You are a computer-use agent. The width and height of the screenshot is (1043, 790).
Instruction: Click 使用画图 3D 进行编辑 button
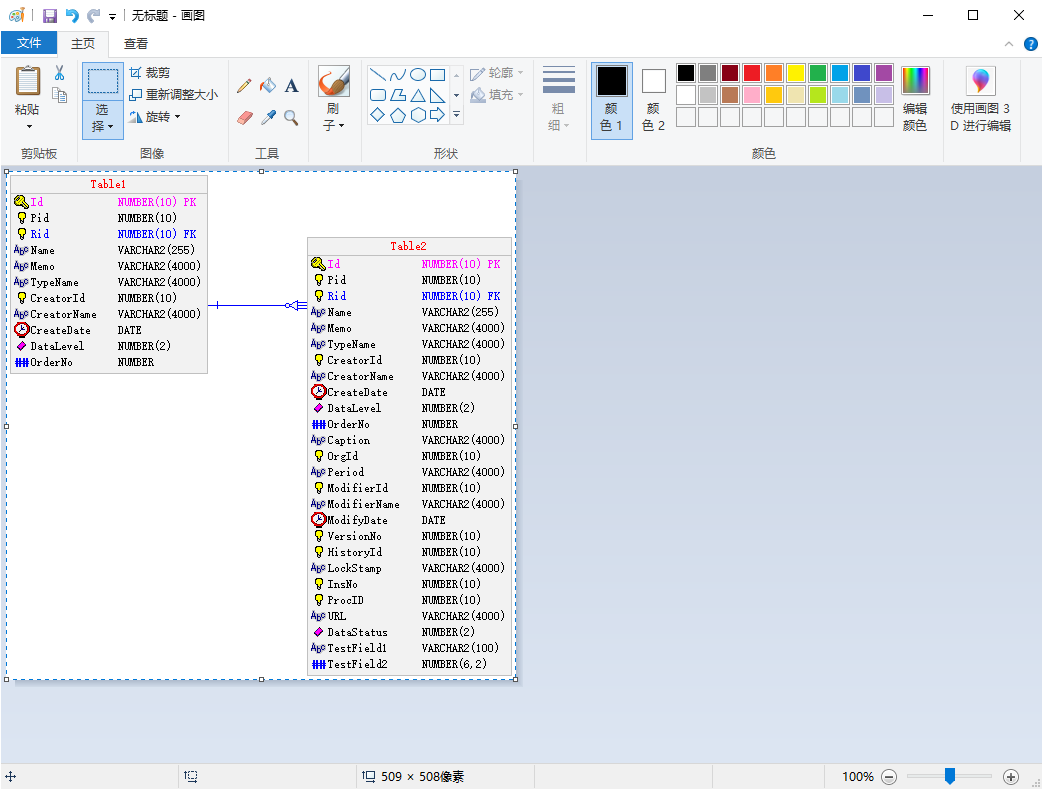[980, 98]
